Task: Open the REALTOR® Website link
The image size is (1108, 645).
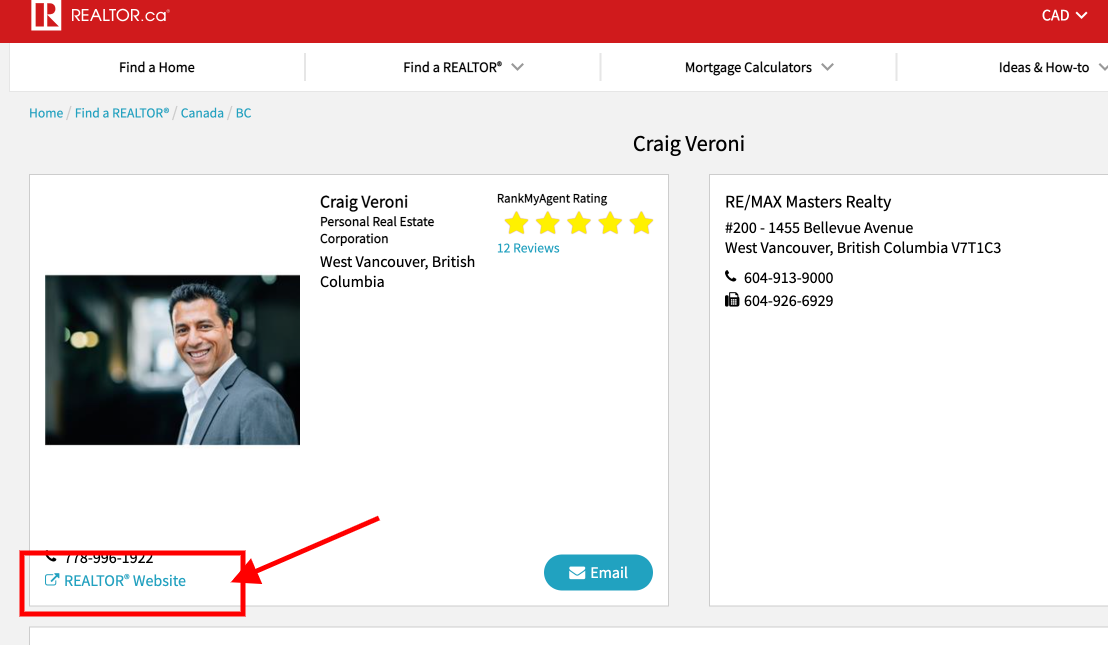Action: click(x=124, y=581)
